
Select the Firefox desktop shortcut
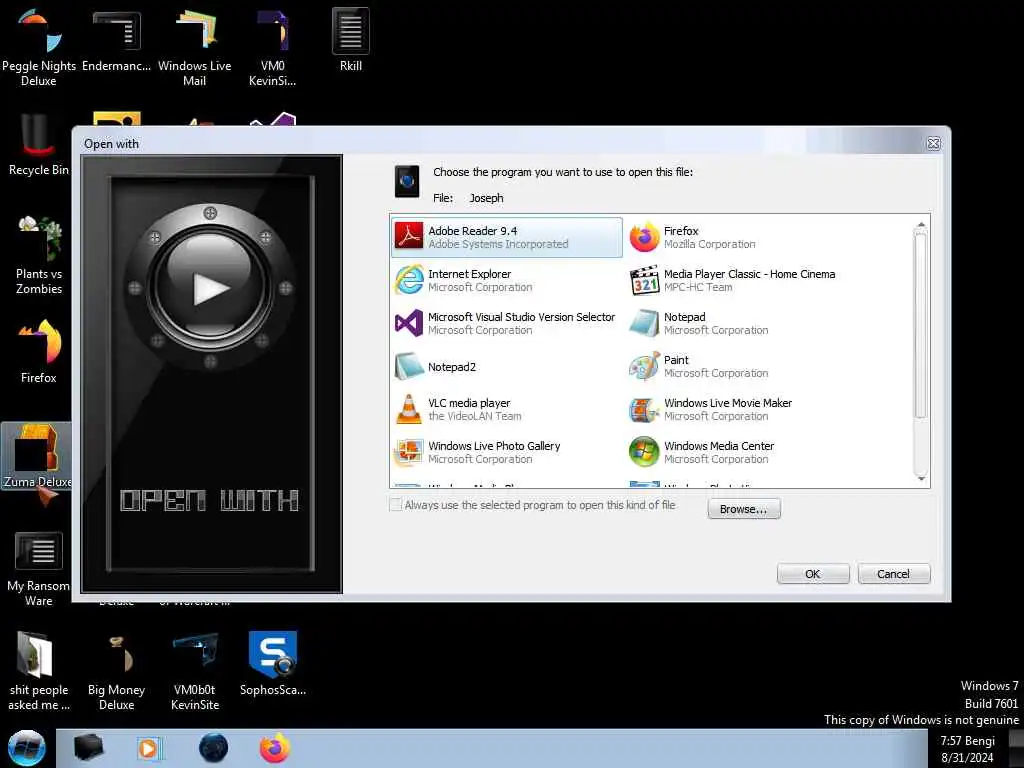pos(39,351)
